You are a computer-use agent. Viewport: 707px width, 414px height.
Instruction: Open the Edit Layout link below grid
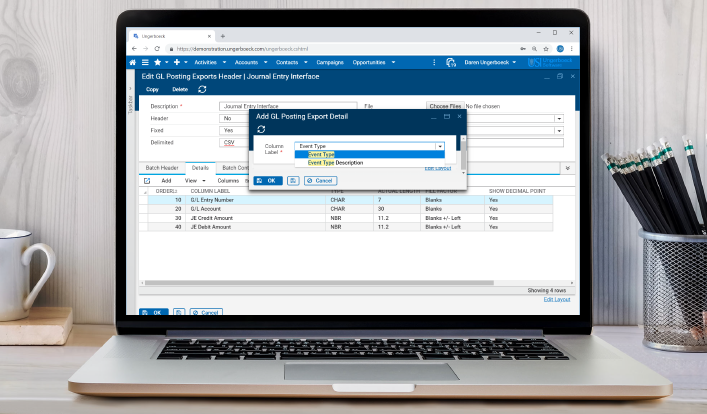(x=557, y=299)
